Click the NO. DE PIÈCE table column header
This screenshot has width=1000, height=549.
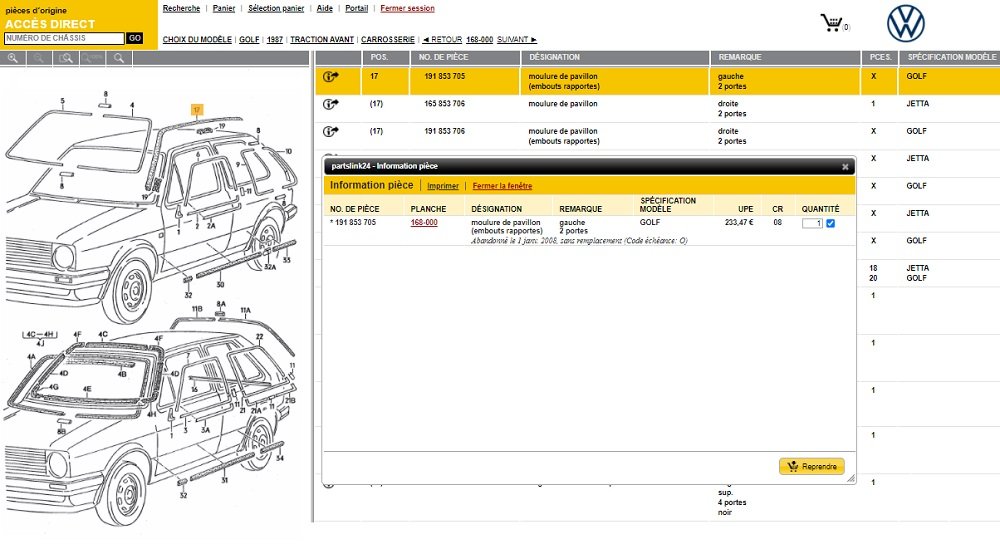pos(443,57)
